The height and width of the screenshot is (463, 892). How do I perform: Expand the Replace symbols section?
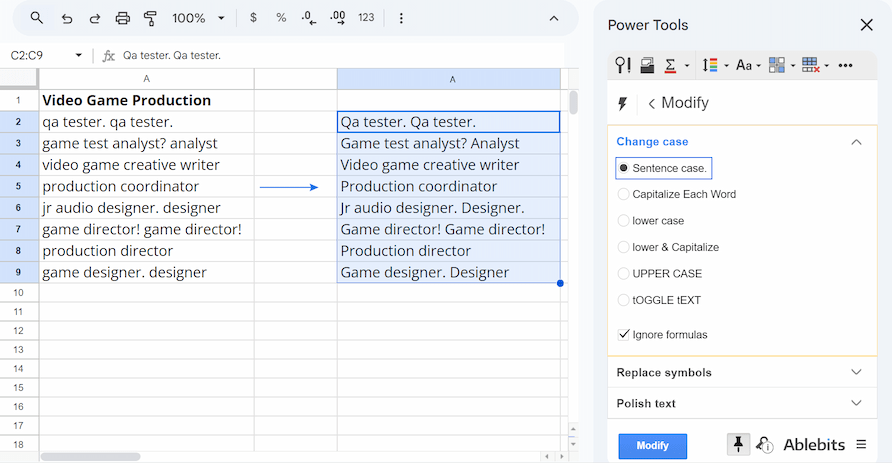pyautogui.click(x=856, y=373)
